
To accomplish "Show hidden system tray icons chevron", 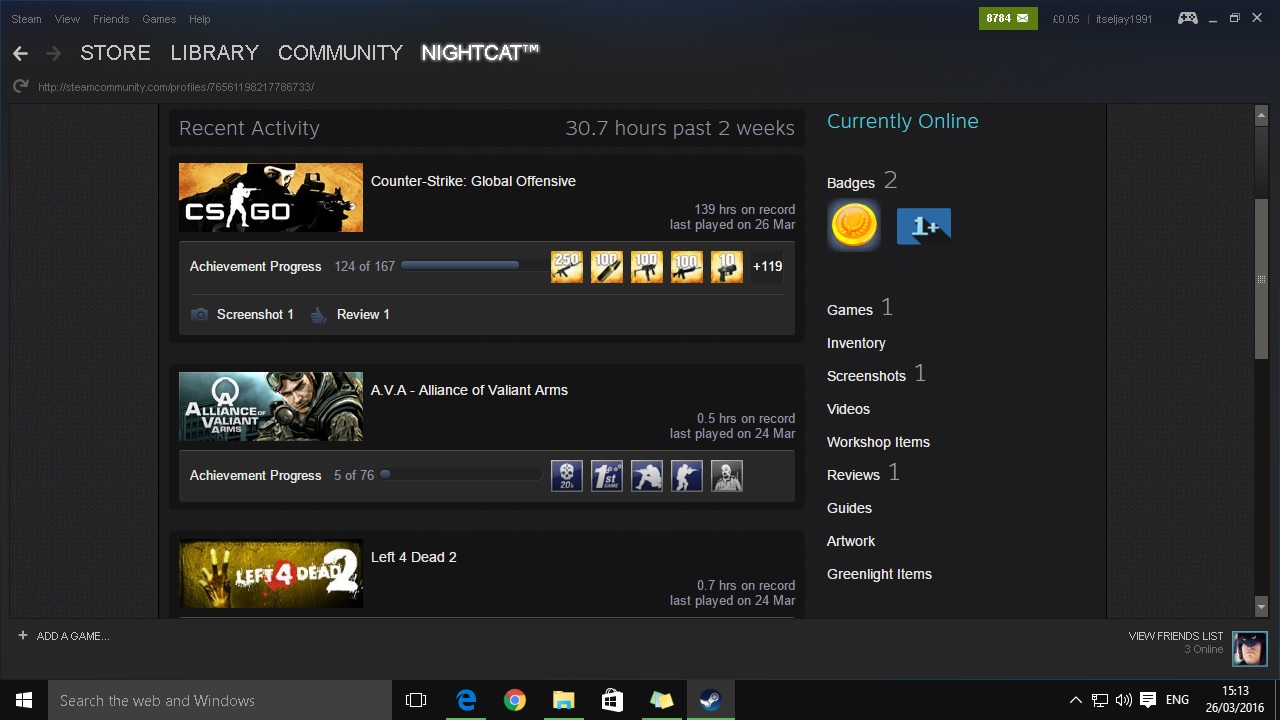I will pyautogui.click(x=1075, y=700).
